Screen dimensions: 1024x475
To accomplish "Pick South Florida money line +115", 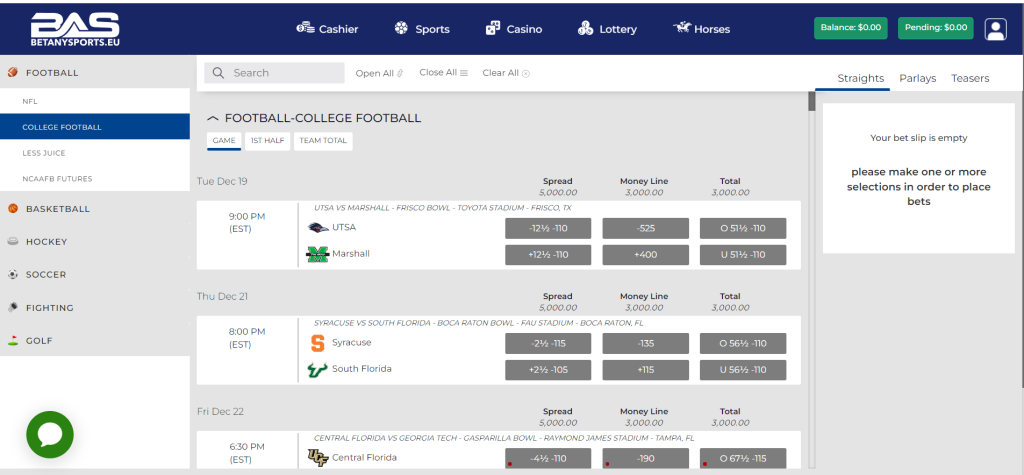I will (x=645, y=370).
